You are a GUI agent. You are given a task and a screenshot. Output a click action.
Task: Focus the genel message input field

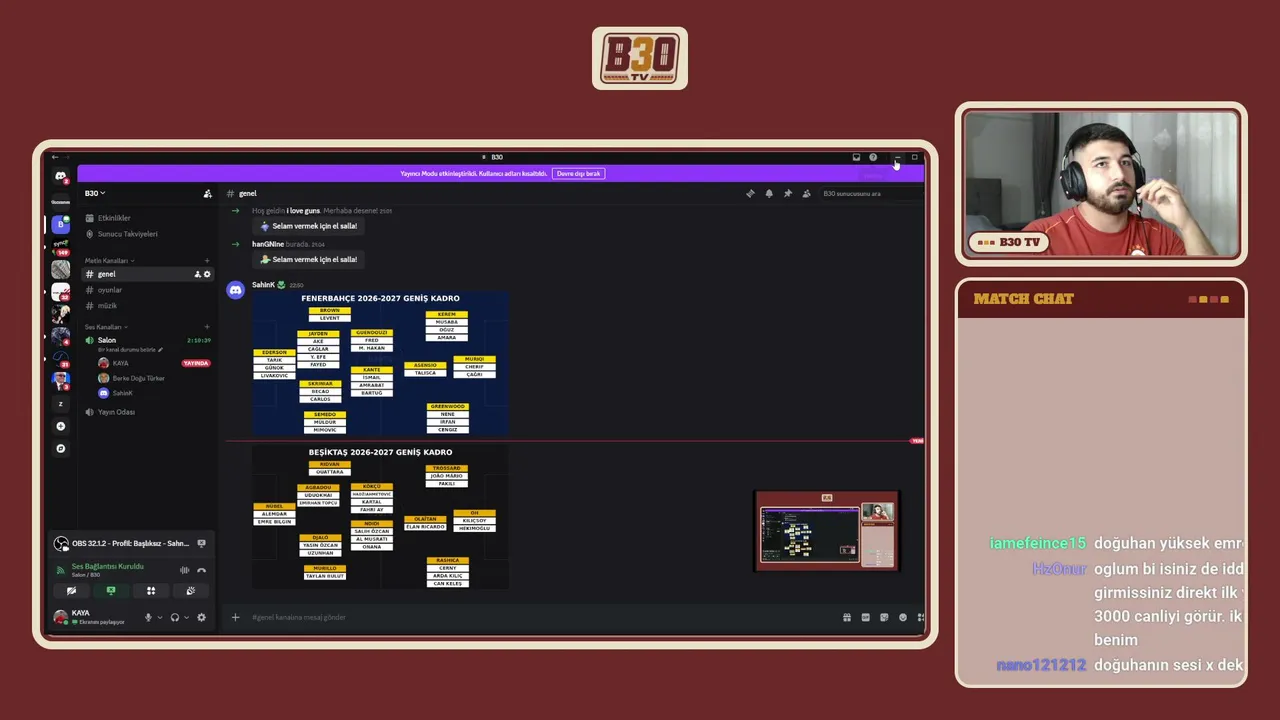pos(540,617)
